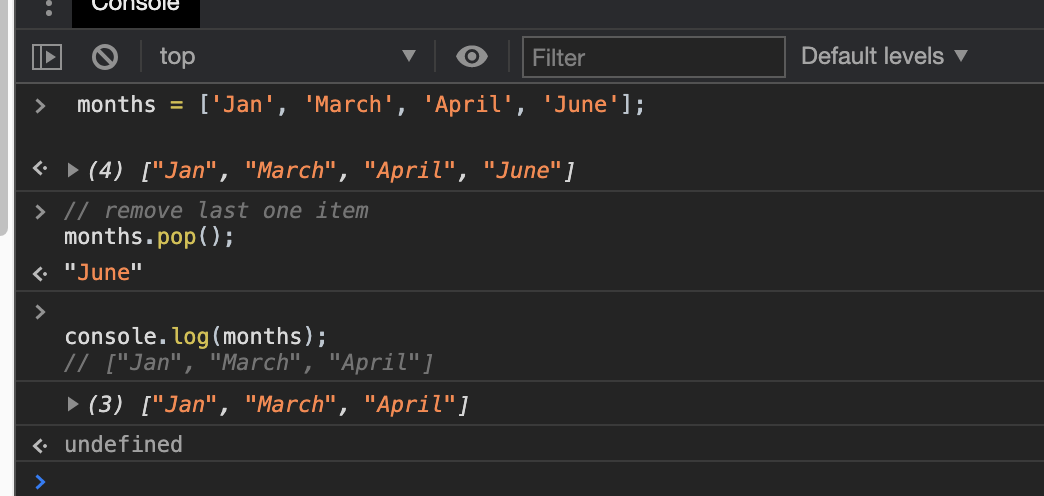Image resolution: width=1044 pixels, height=496 pixels.
Task: Open the top JavaScript context dropdown
Action: (288, 57)
